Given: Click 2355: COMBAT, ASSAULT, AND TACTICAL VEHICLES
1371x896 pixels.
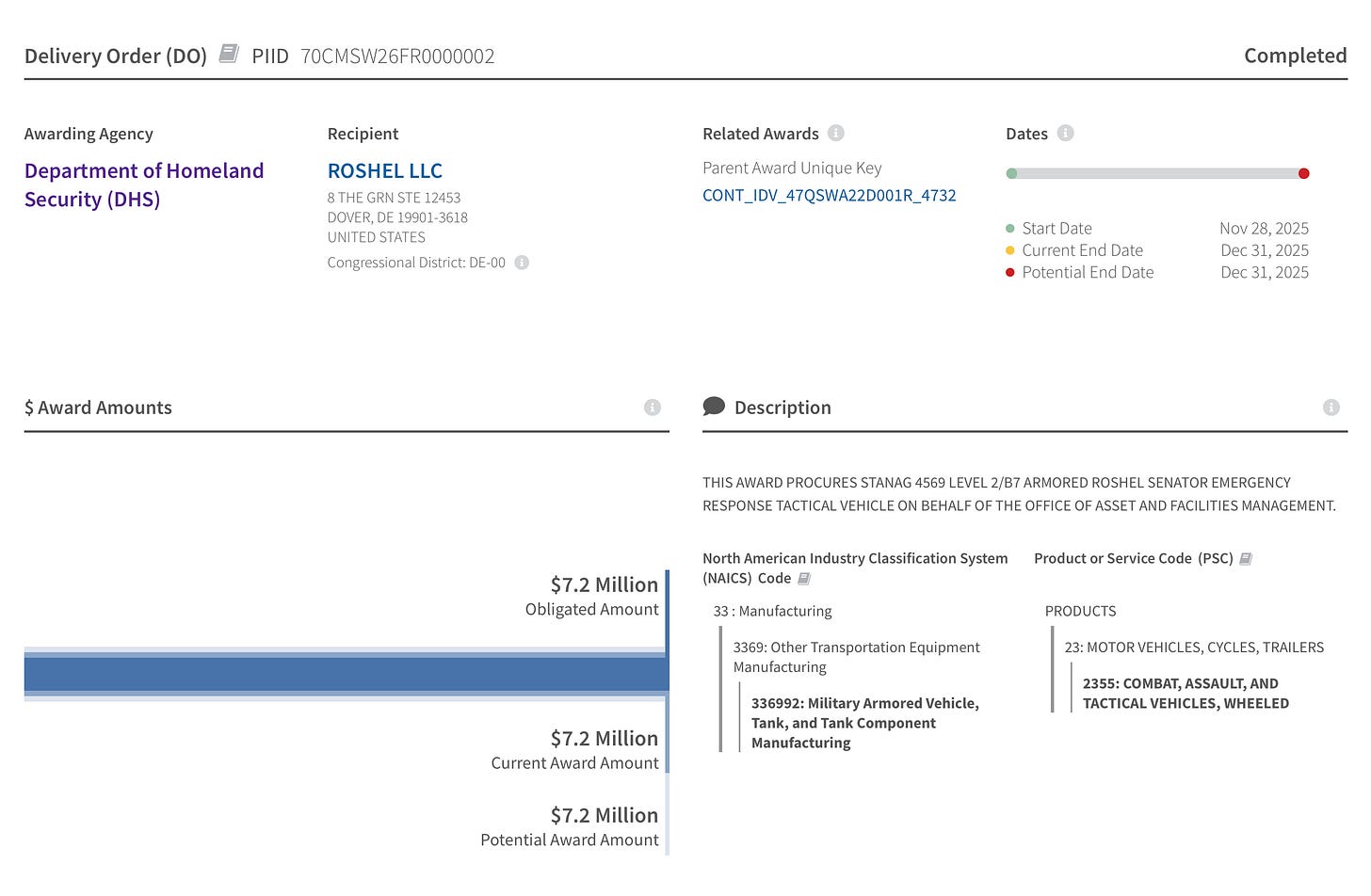Looking at the screenshot, I should (x=1186, y=694).
